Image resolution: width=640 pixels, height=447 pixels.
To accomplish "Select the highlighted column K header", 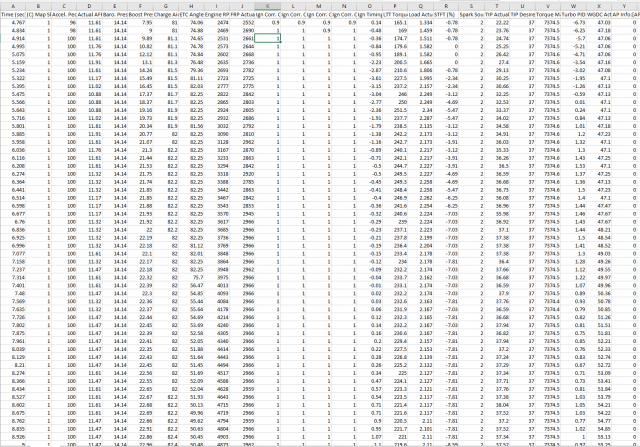I will point(267,6).
